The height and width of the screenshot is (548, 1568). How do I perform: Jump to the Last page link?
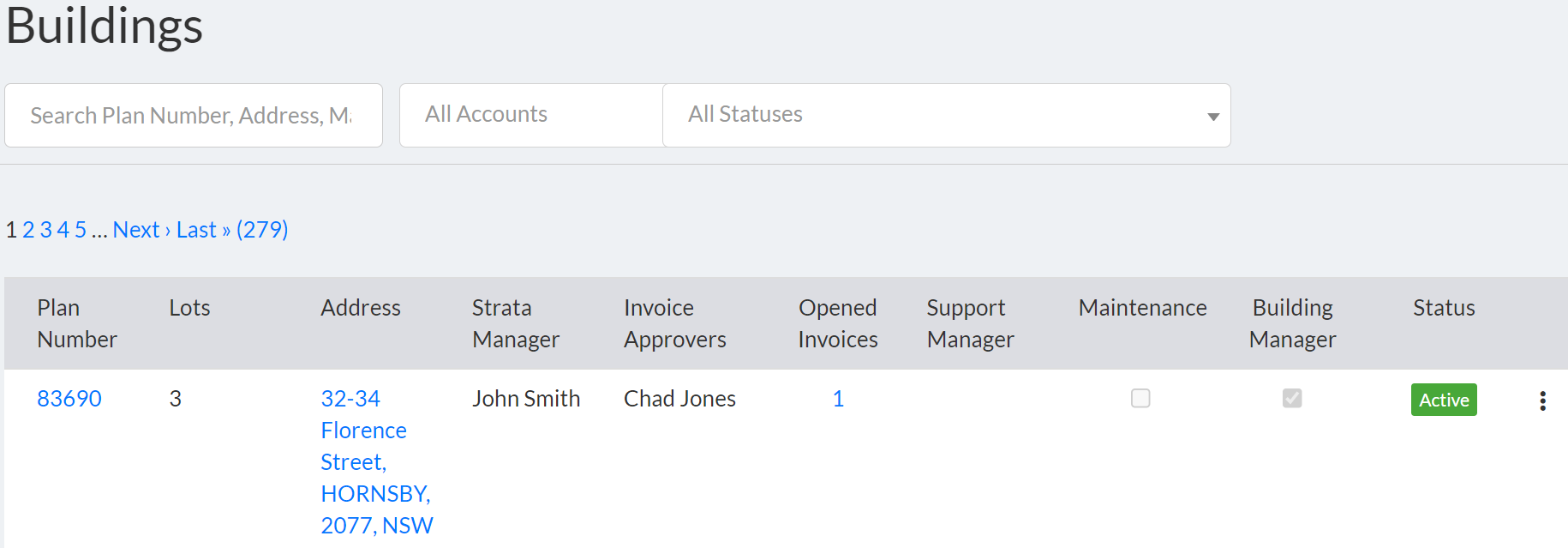tap(198, 230)
